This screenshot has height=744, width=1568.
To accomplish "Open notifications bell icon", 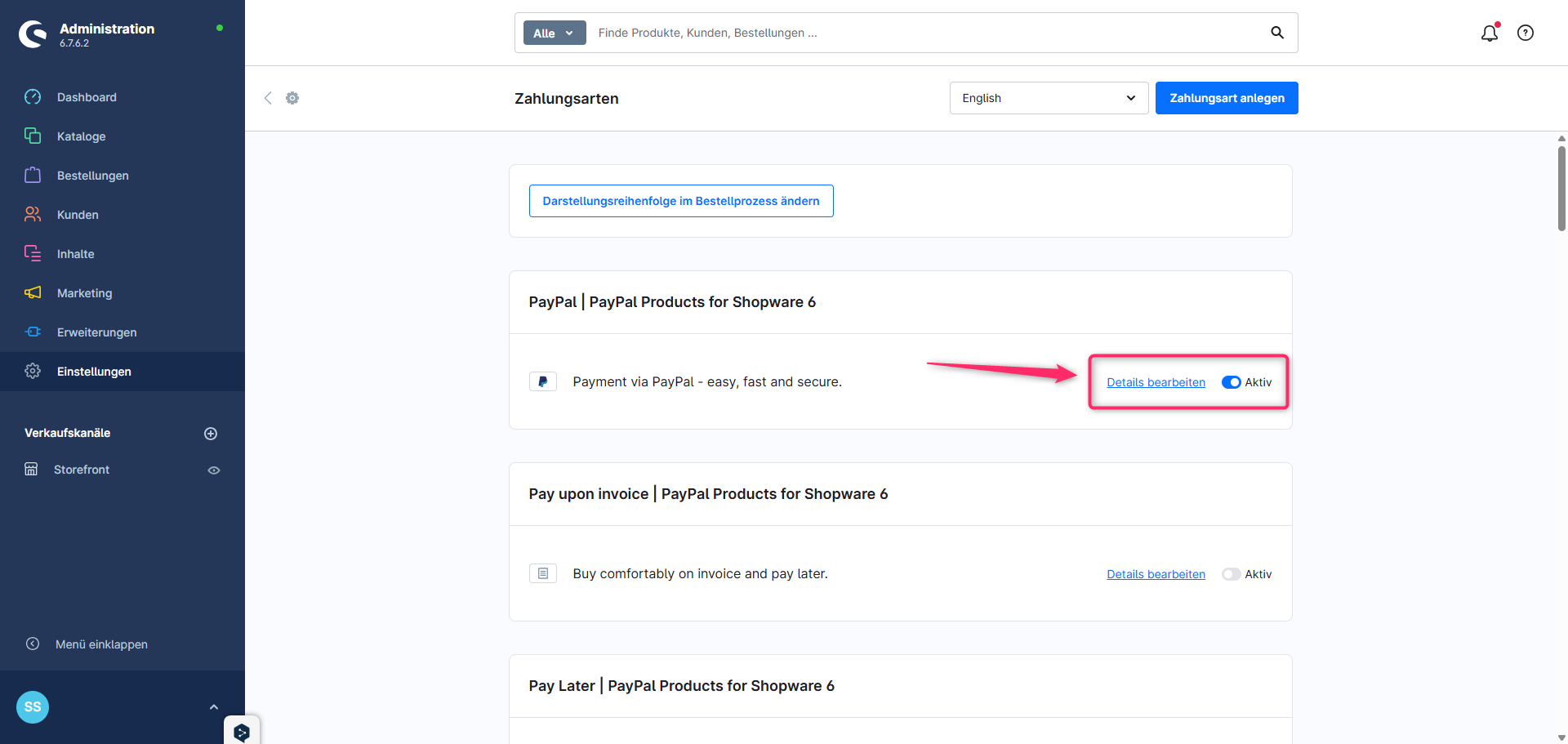I will pos(1490,33).
